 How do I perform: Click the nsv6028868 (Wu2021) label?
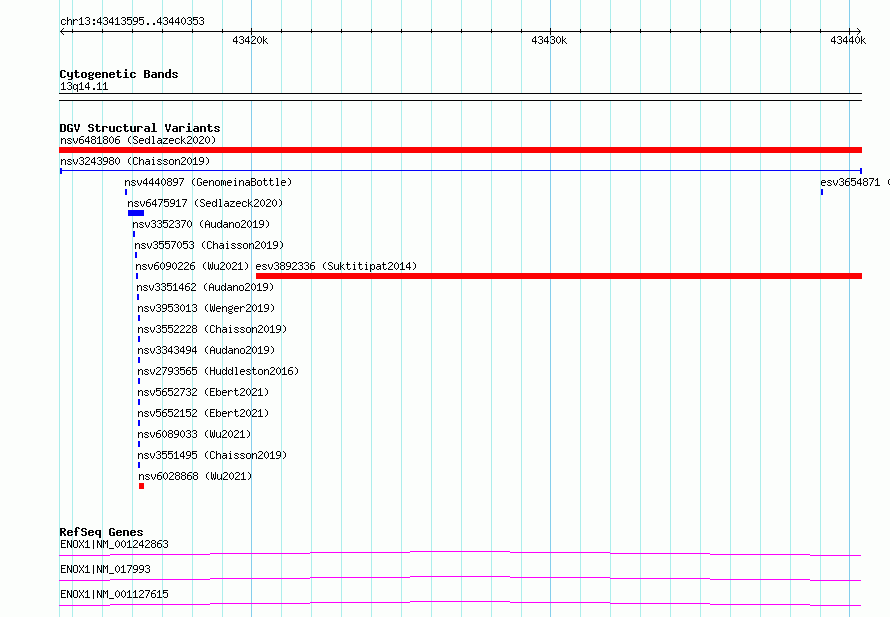coord(195,476)
